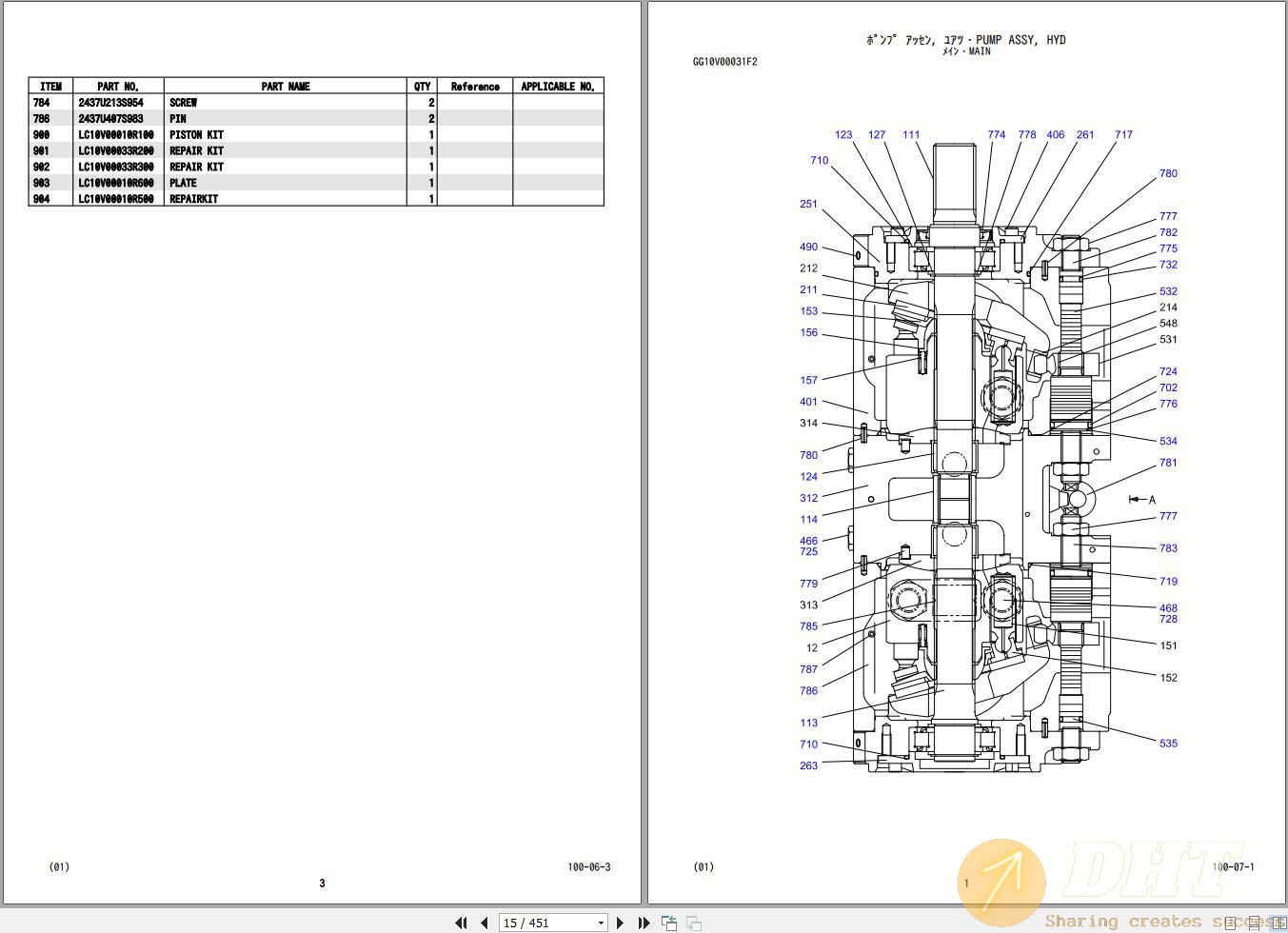1288x933 pixels.
Task: Click diagram callout 312
Action: pos(808,498)
